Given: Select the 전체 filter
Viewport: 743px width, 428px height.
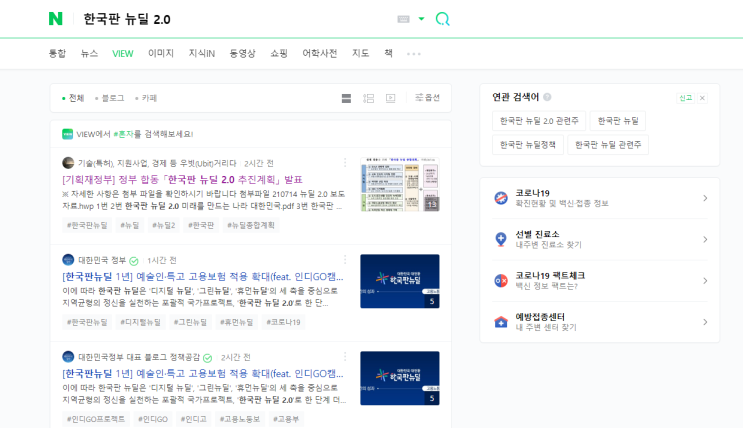Looking at the screenshot, I should click(73, 98).
